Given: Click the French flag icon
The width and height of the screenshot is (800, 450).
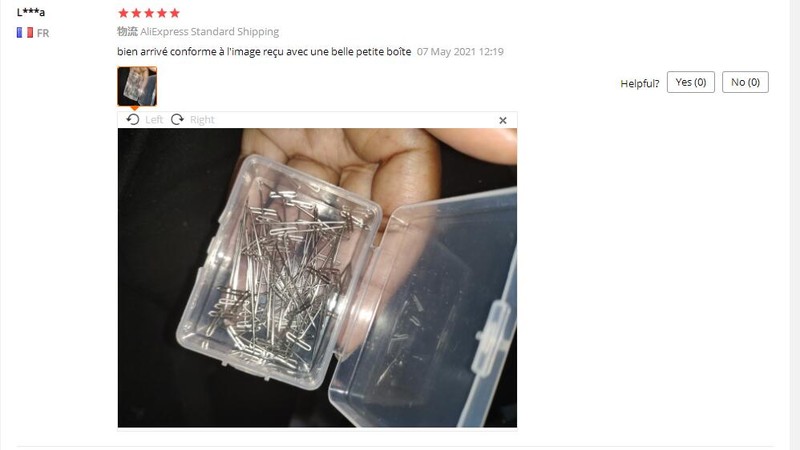Looking at the screenshot, I should [24, 33].
